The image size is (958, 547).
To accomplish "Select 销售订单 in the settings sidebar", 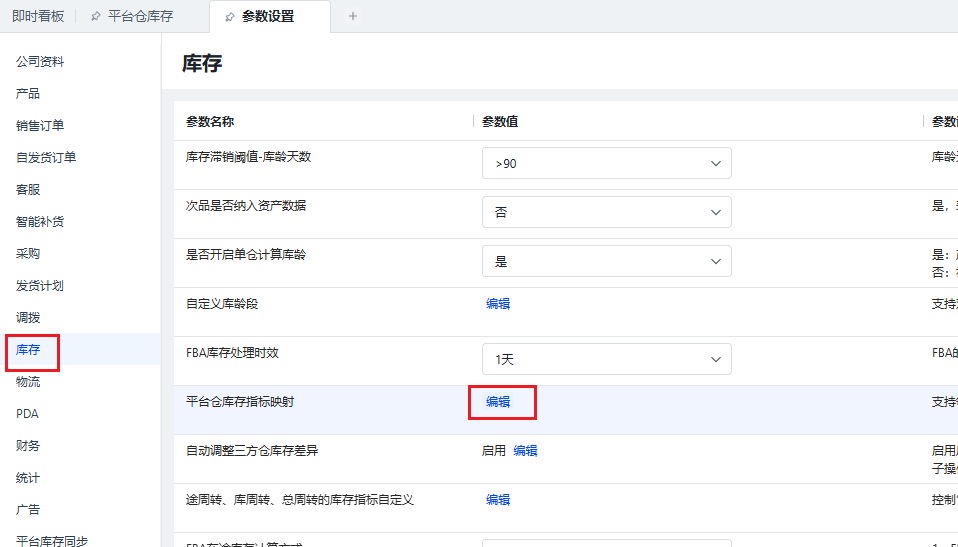I will click(40, 126).
